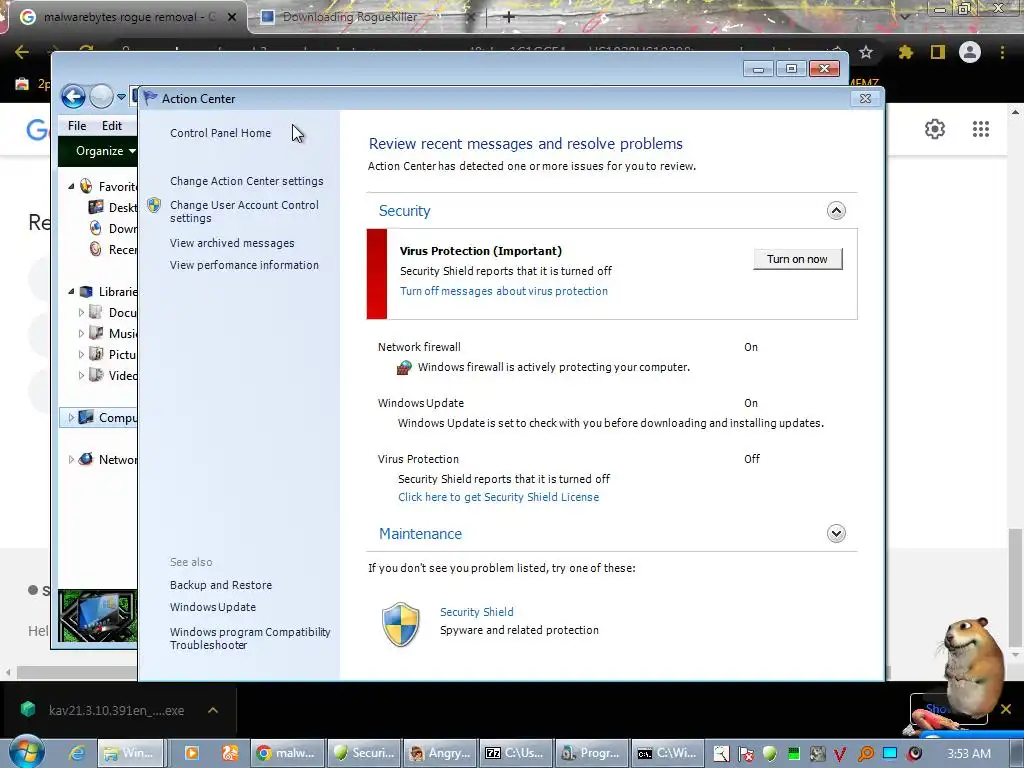This screenshot has width=1024, height=768.
Task: Click the green shield tray icon
Action: tap(770, 754)
